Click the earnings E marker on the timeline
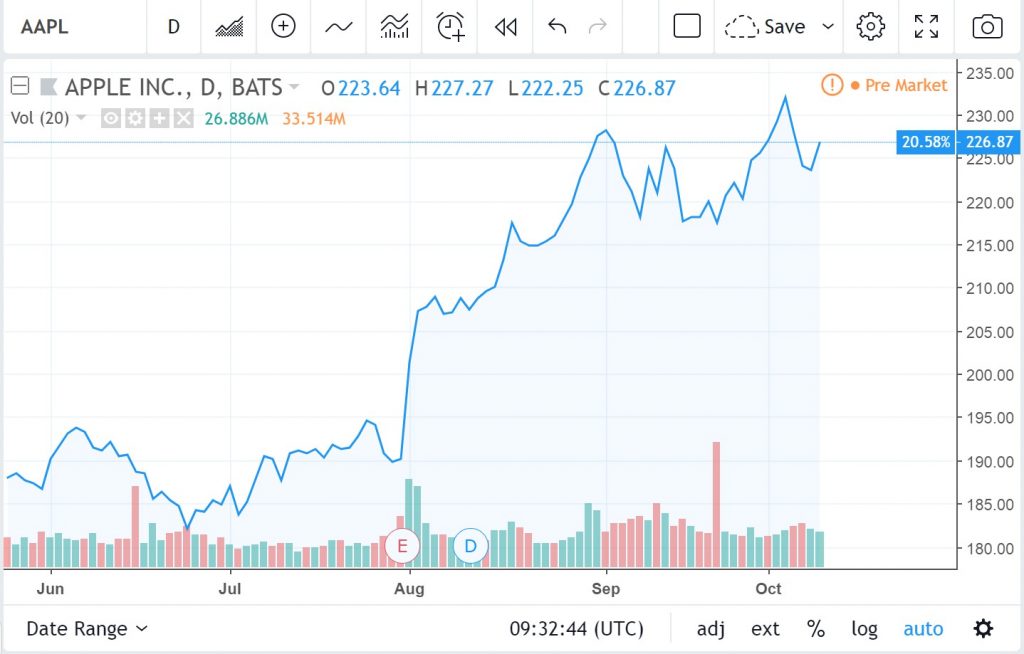1024x654 pixels. (402, 546)
